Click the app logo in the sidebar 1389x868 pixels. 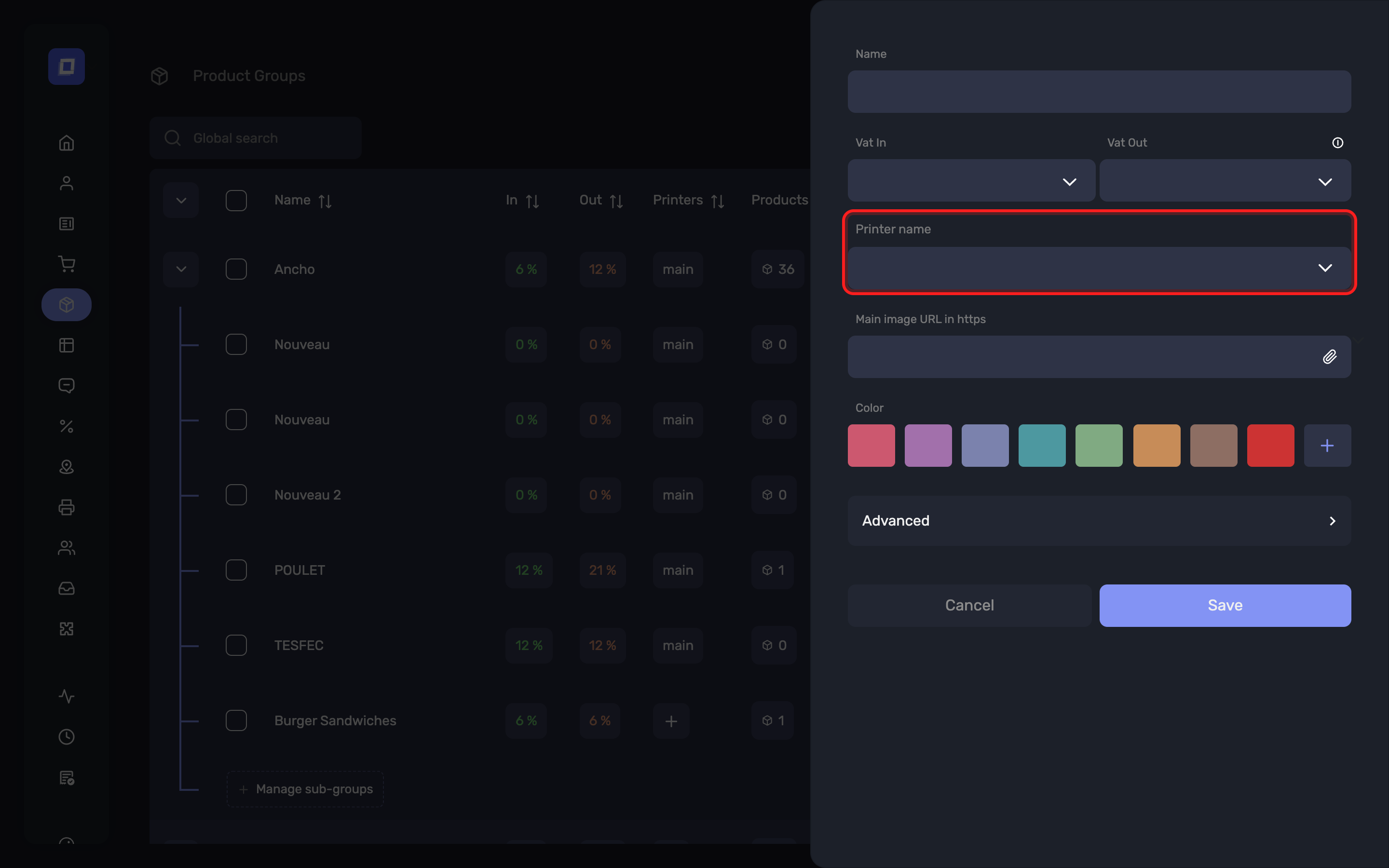[67, 67]
